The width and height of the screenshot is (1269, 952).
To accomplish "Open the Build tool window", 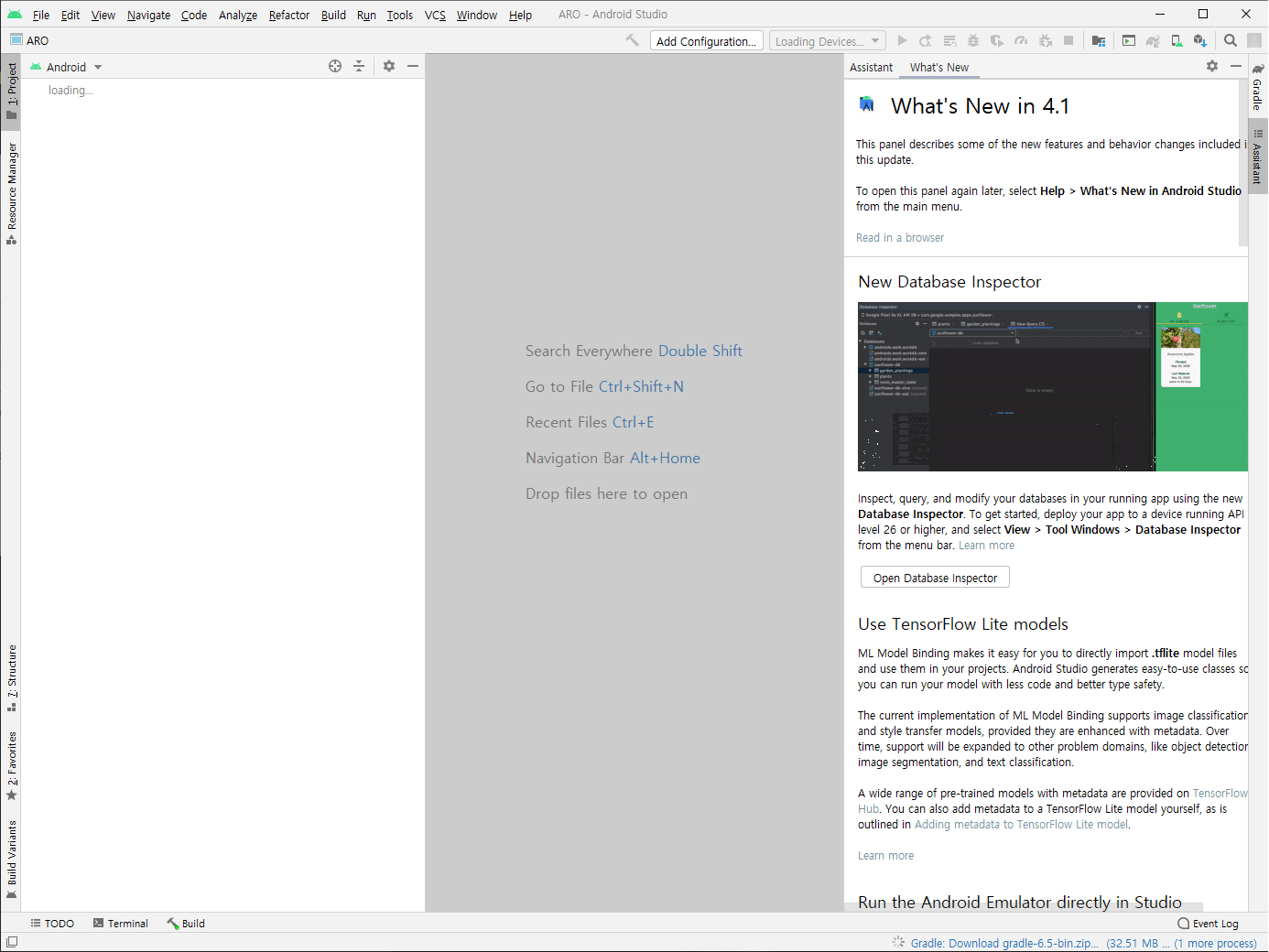I will pyautogui.click(x=186, y=924).
